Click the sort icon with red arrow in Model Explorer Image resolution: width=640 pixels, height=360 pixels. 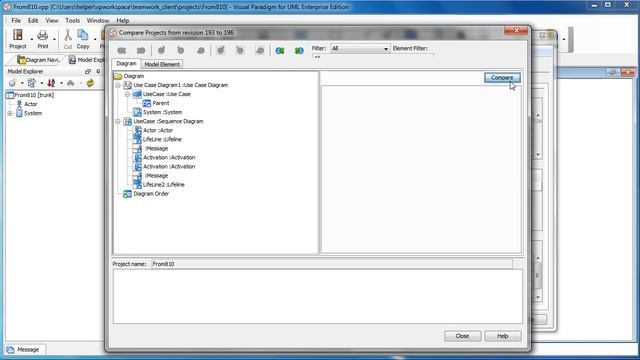[x=51, y=83]
